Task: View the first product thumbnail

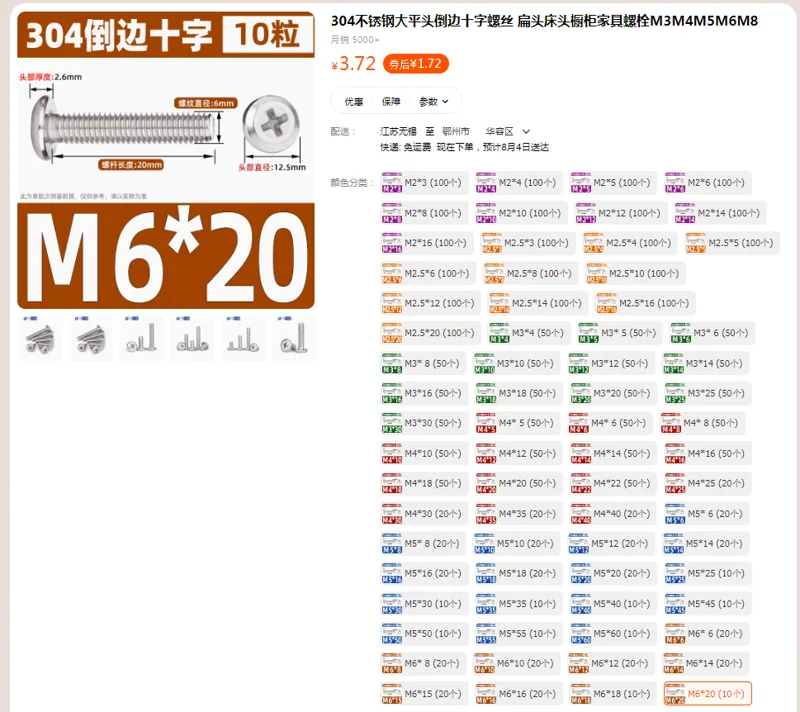Action: point(40,339)
